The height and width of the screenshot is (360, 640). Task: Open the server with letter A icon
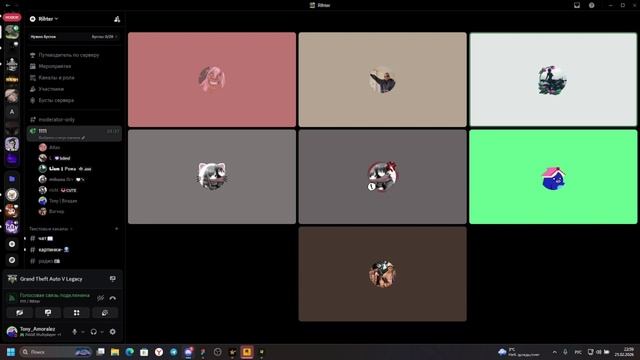12,111
